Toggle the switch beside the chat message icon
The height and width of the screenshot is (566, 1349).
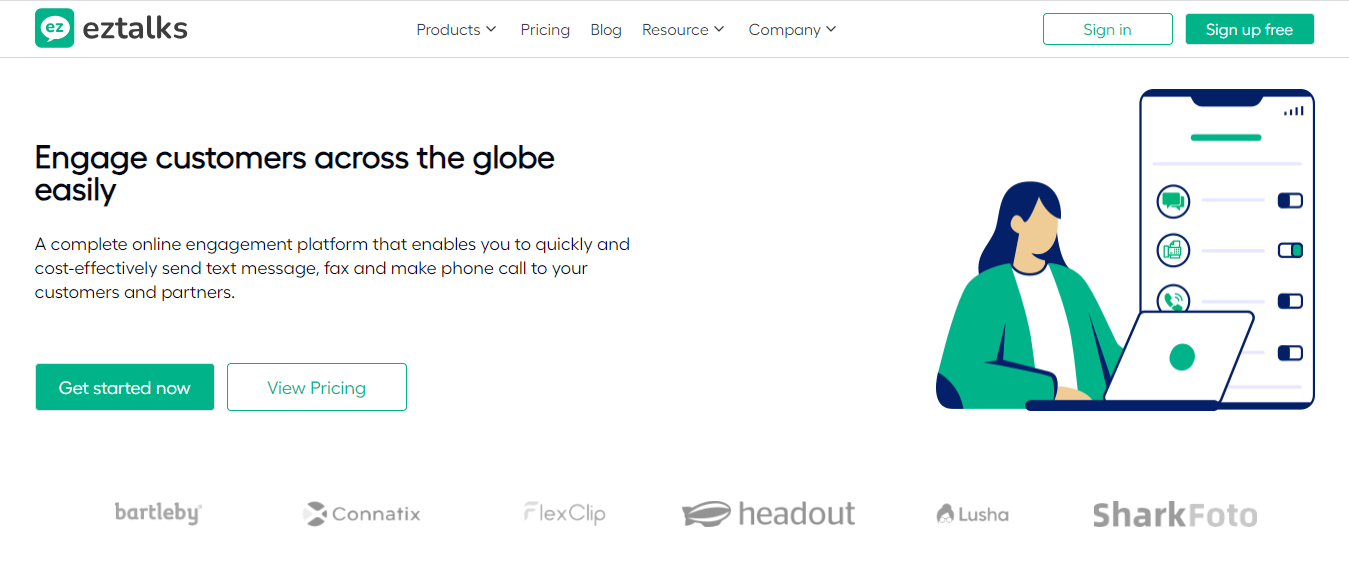1290,201
